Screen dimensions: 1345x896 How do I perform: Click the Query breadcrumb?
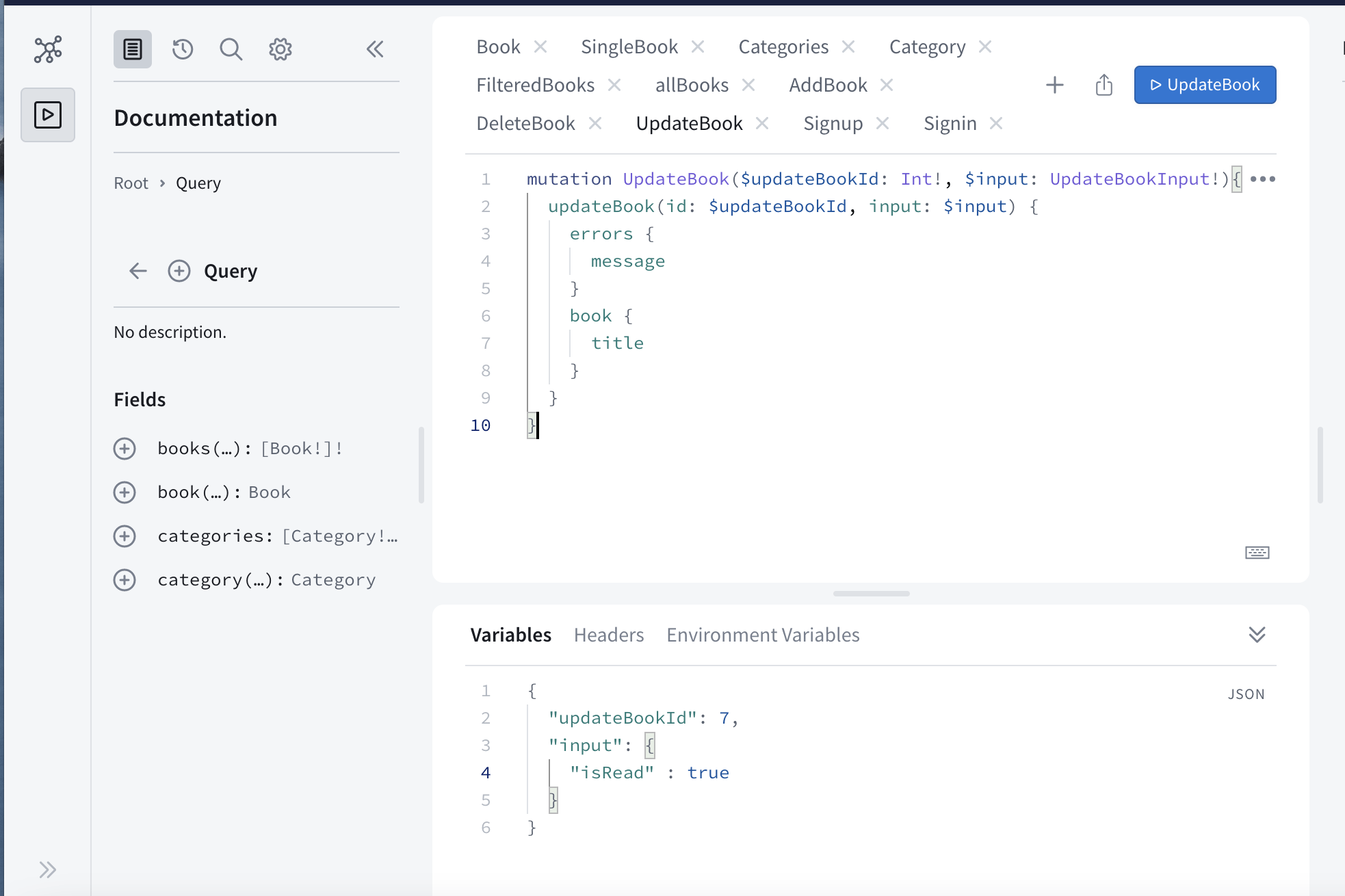(198, 183)
